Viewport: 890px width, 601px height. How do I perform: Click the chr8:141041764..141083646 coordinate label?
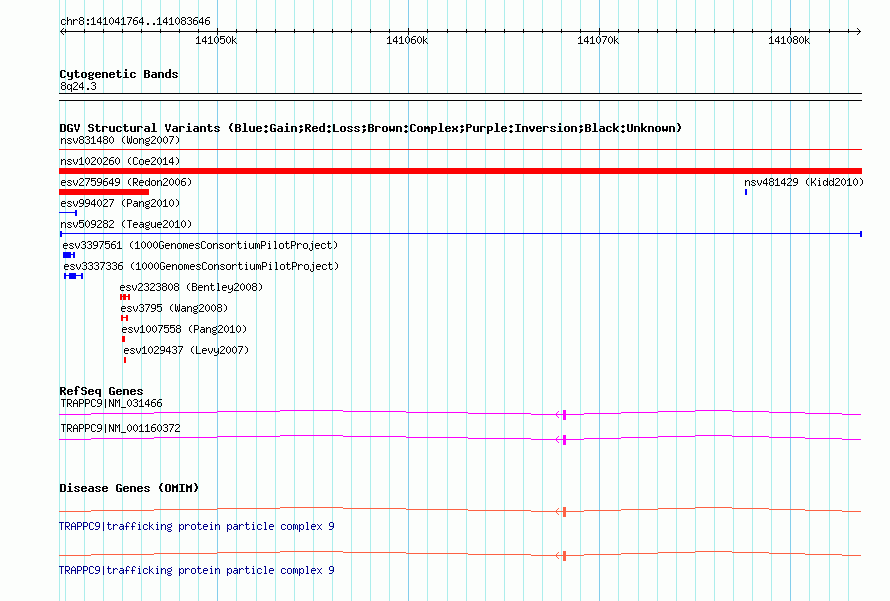point(135,21)
